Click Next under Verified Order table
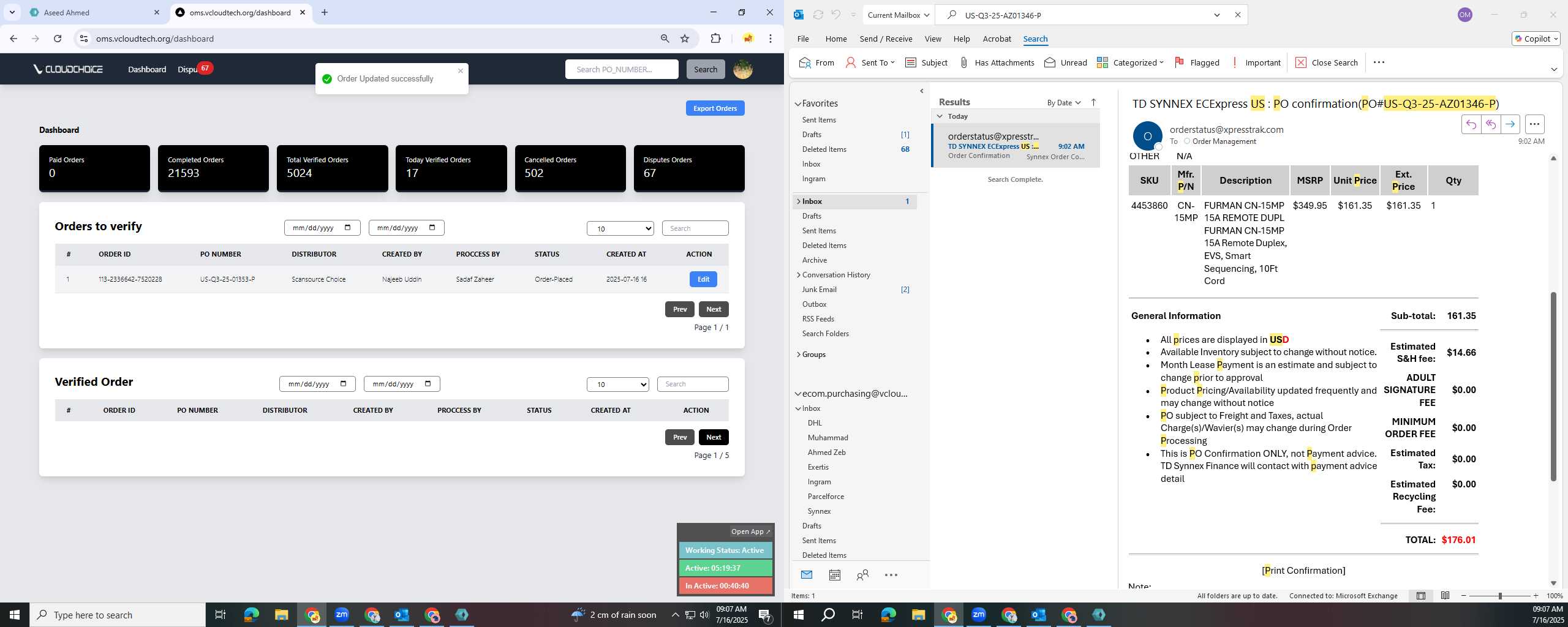 pos(714,437)
